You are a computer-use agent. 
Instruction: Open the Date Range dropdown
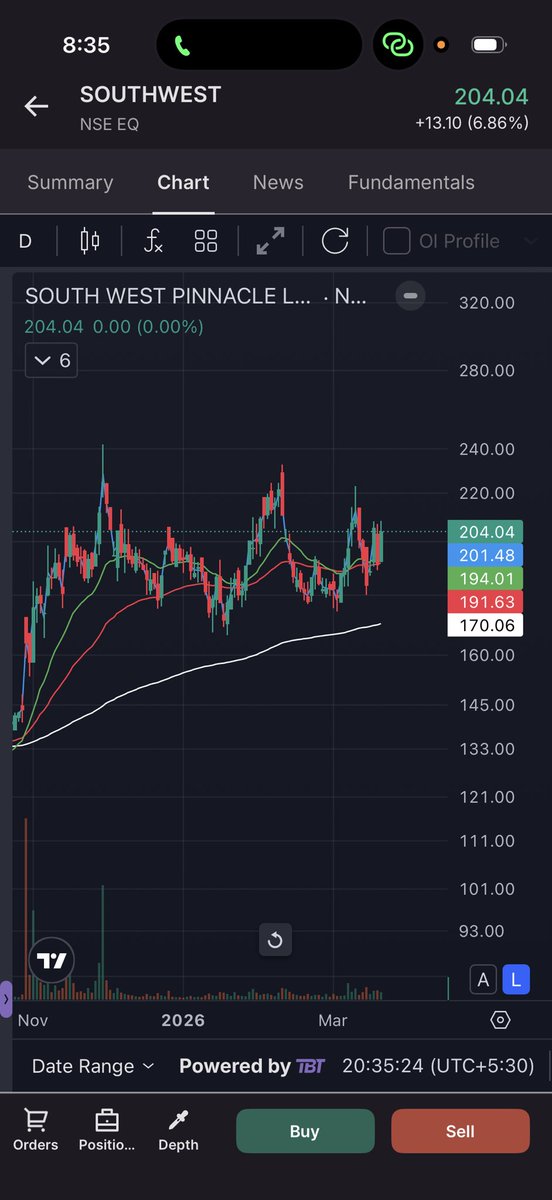(x=93, y=1066)
